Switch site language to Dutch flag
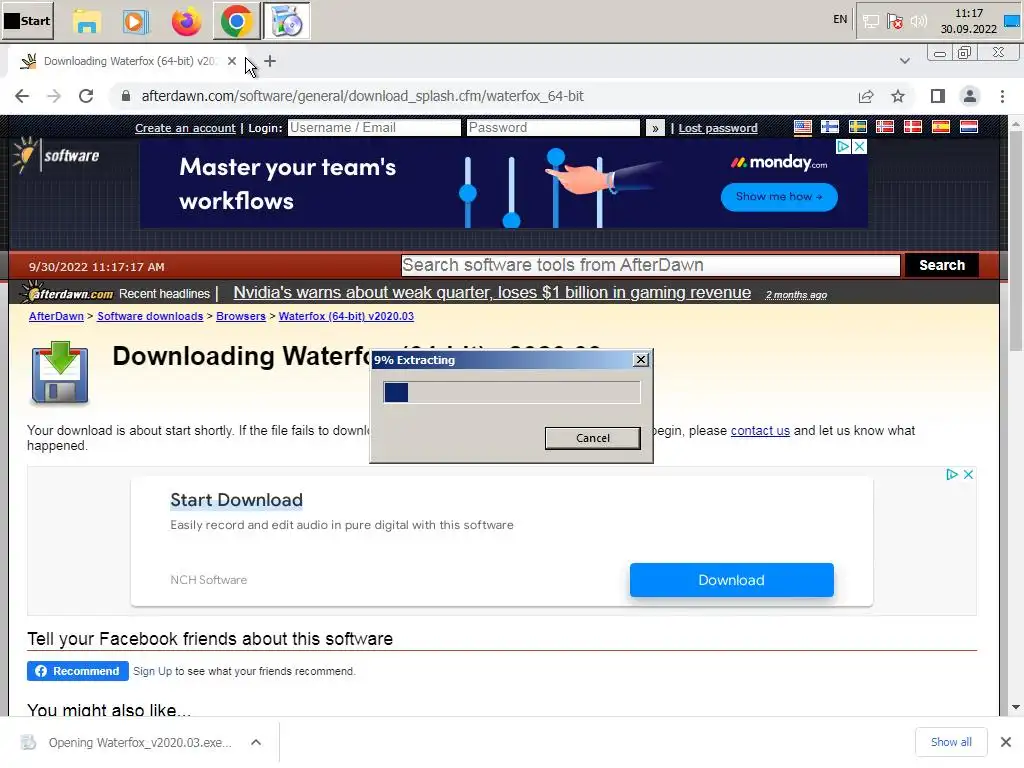Screen dimensions: 1024x768 pyautogui.click(x=968, y=127)
